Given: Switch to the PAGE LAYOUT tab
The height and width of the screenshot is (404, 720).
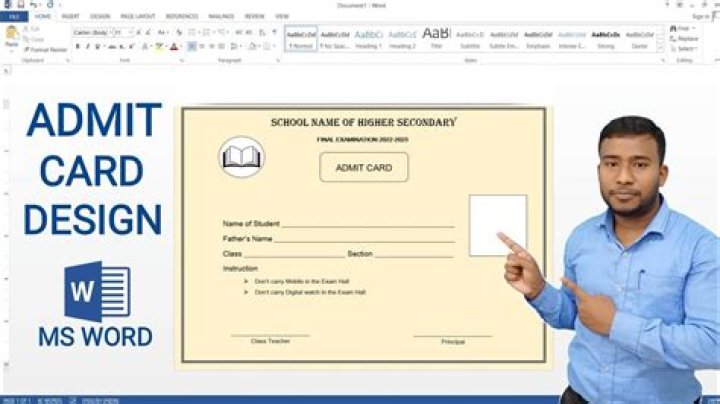Looking at the screenshot, I should (x=135, y=16).
